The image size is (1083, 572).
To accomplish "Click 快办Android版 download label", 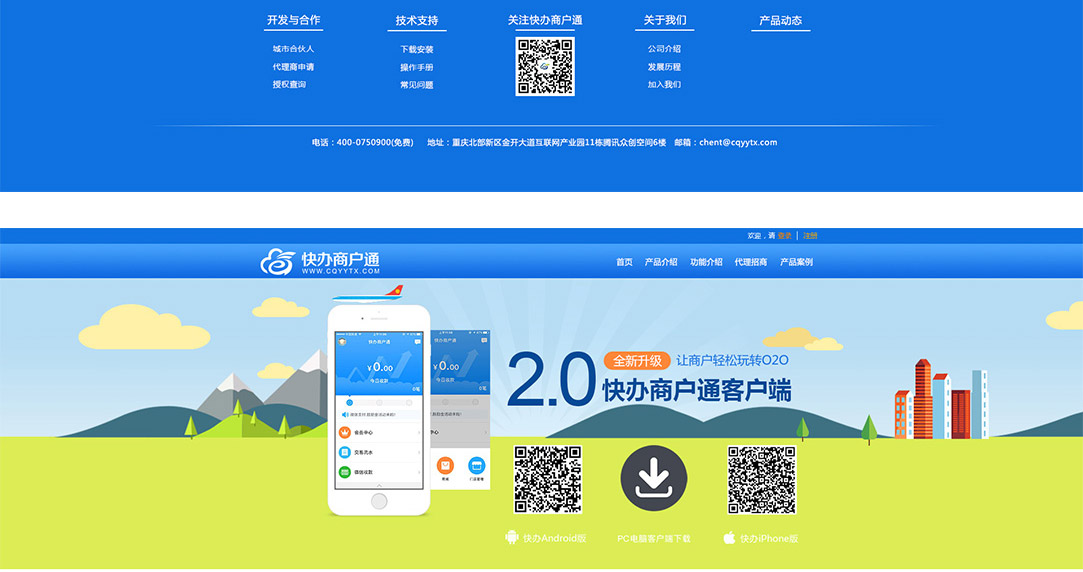I will [555, 538].
